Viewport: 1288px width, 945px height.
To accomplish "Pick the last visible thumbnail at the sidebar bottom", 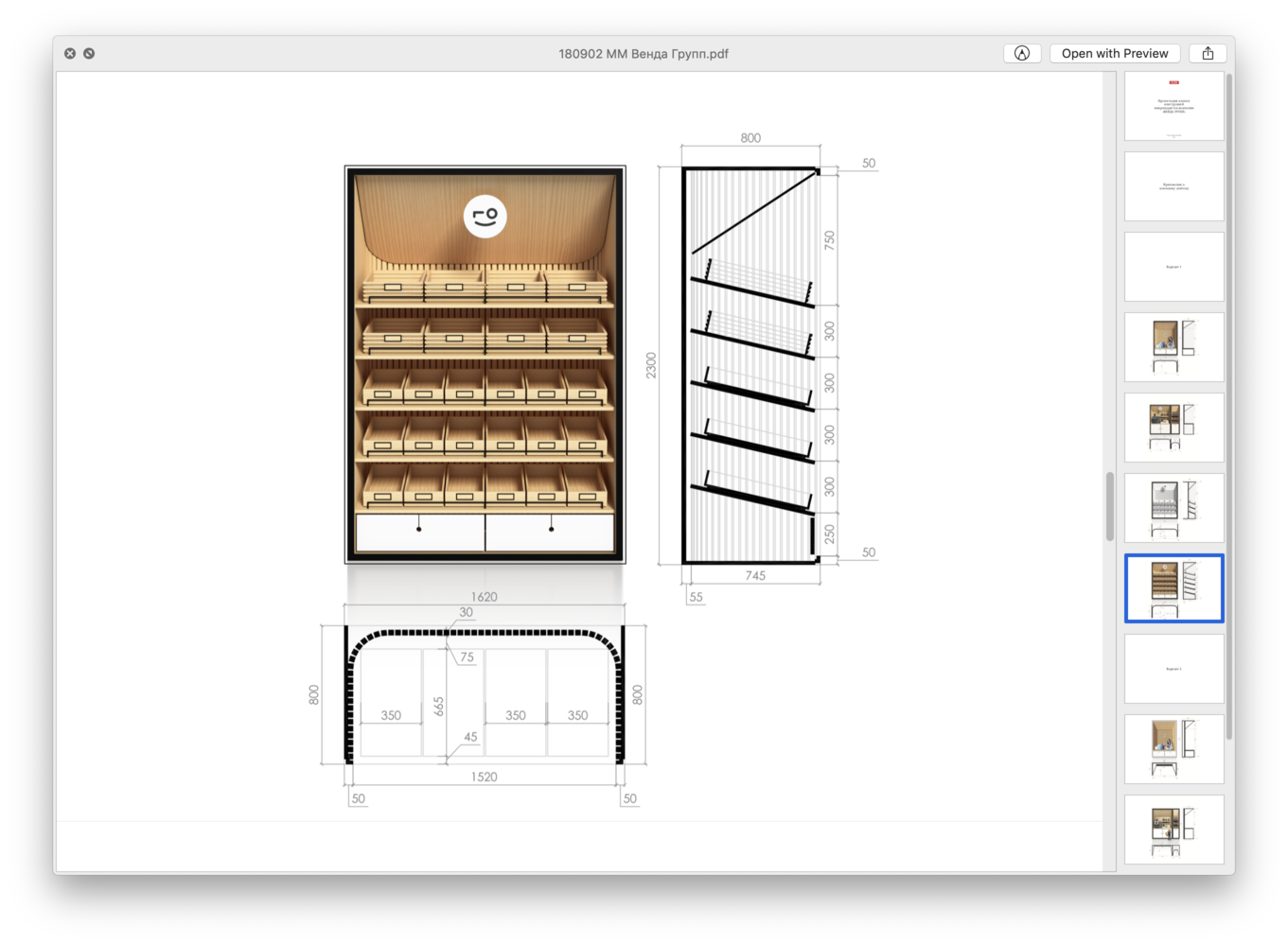I will [1173, 830].
